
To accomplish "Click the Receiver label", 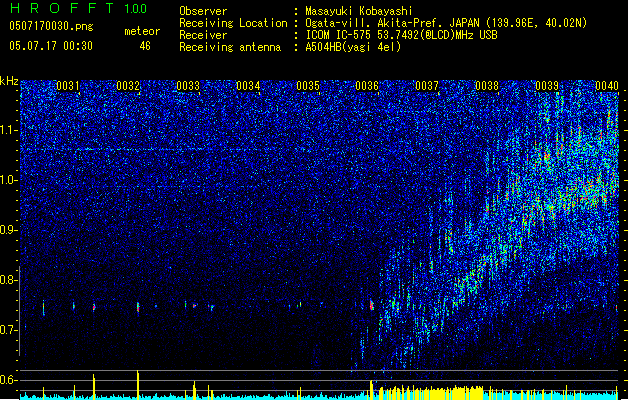I will click(x=203, y=35).
